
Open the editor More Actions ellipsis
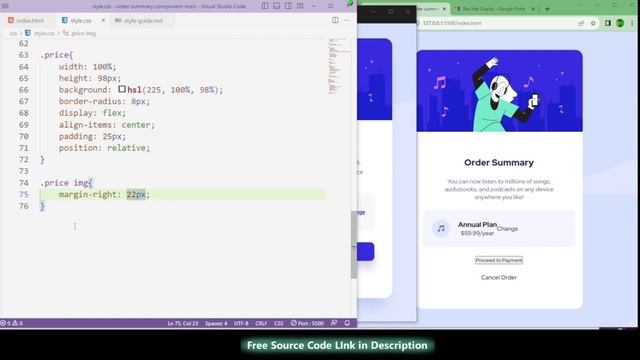(347, 20)
